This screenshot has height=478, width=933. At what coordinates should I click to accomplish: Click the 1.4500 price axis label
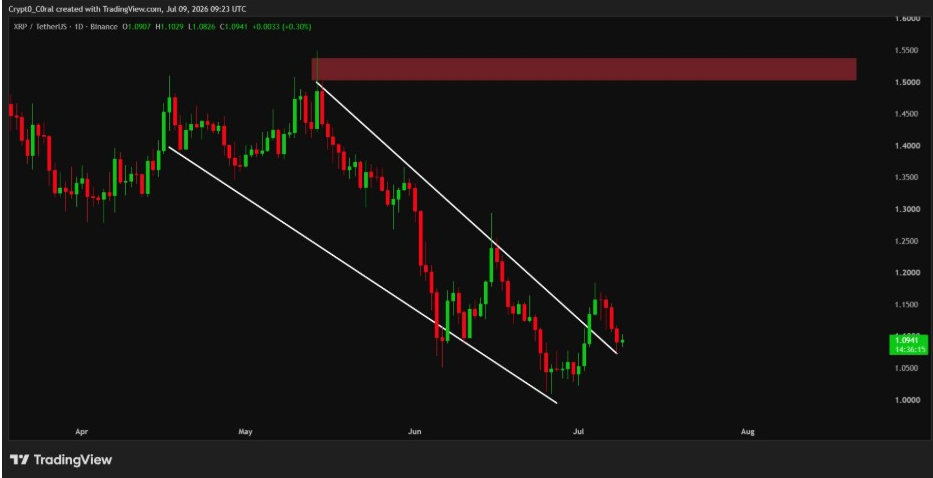(x=908, y=114)
